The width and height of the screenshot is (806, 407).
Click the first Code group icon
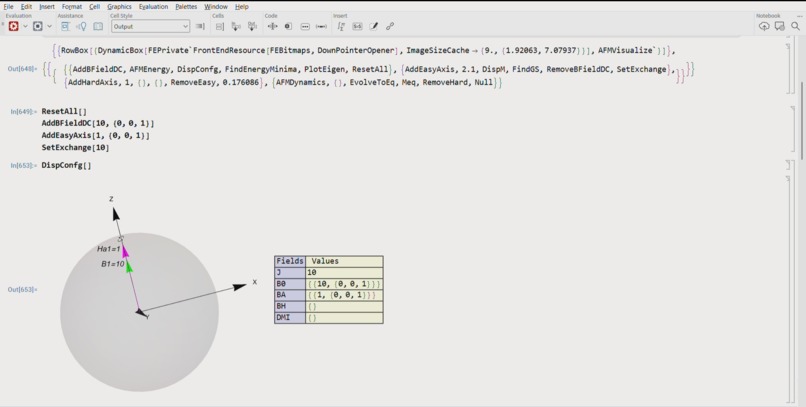point(272,26)
